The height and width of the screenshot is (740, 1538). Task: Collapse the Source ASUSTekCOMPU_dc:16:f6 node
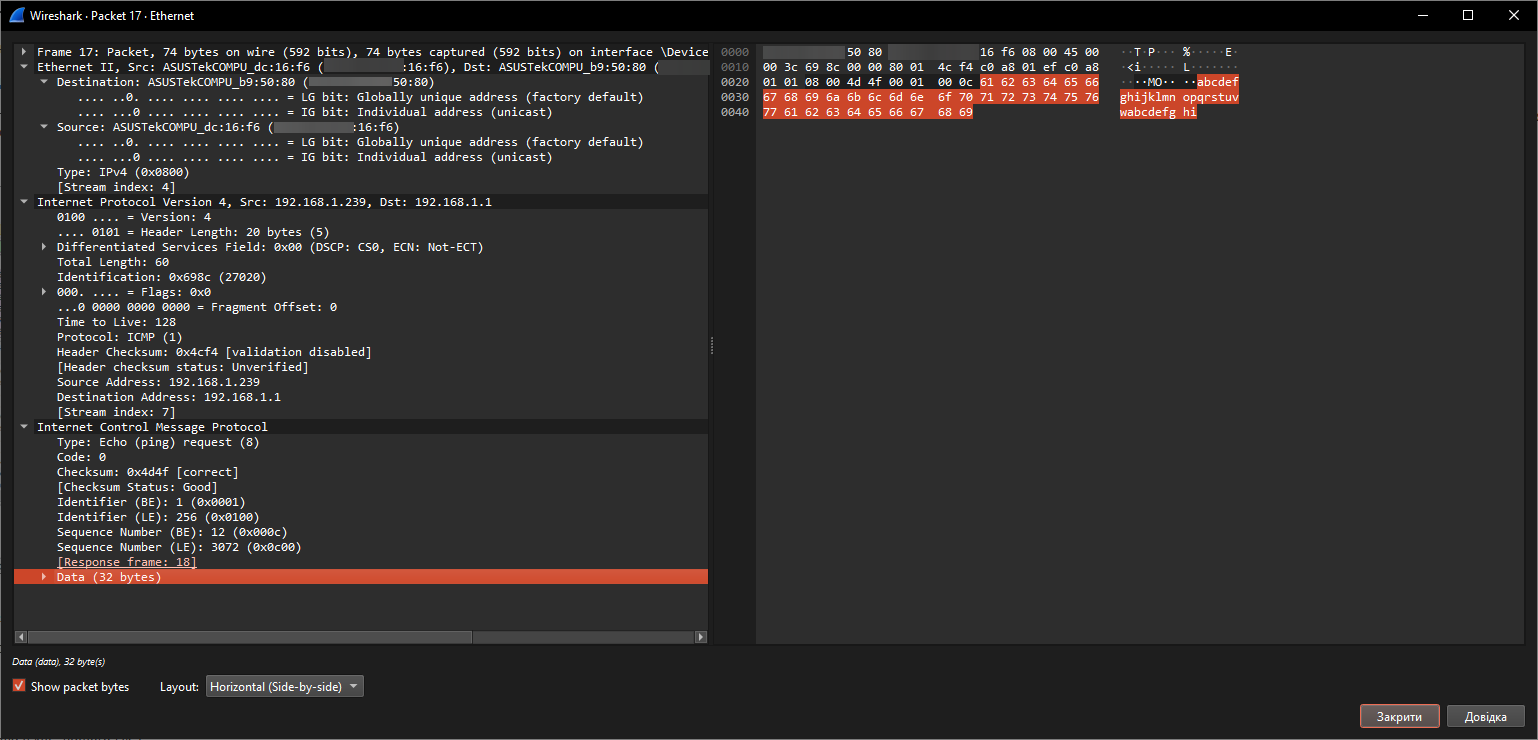click(44, 127)
